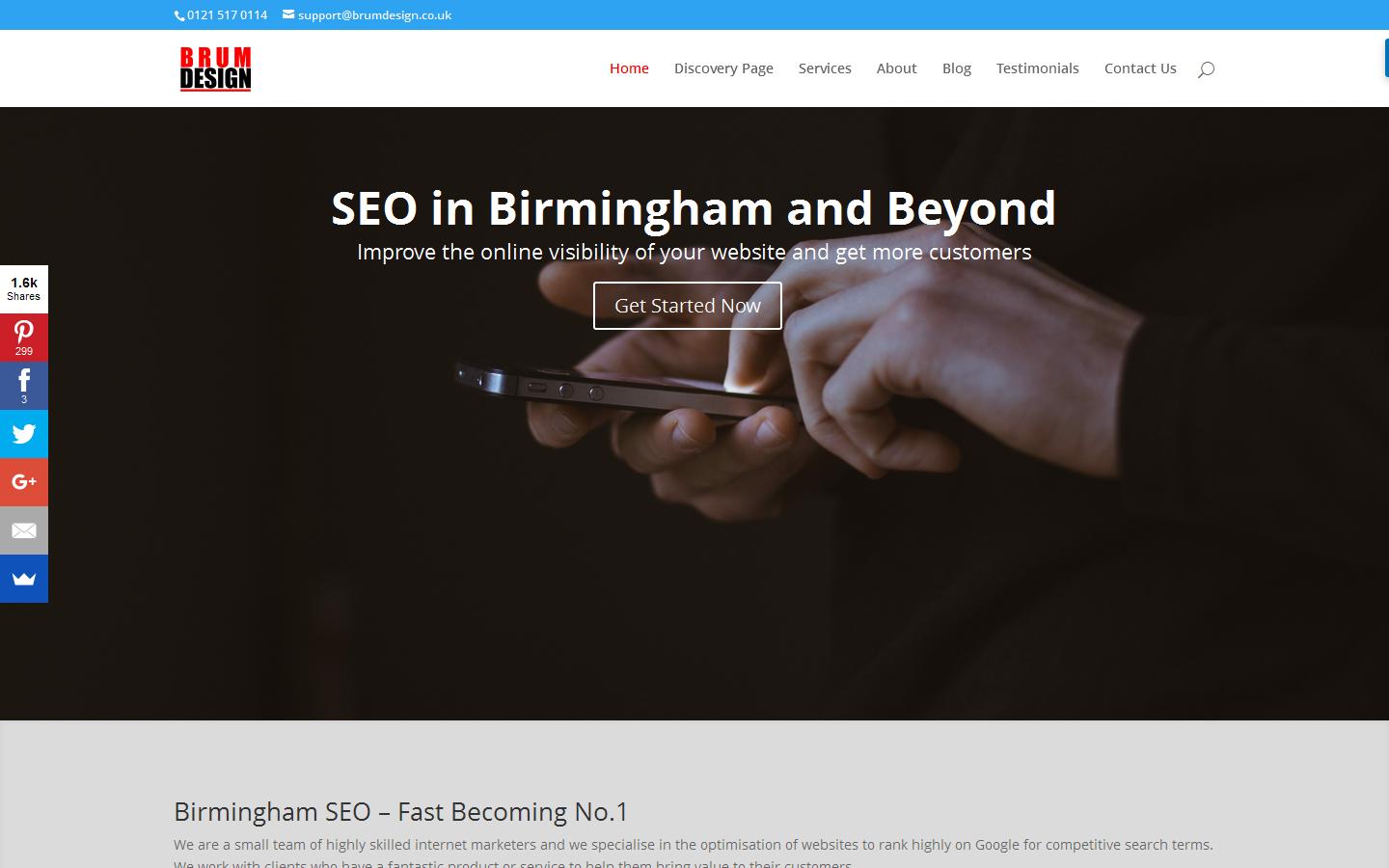Click the Twitter share icon

click(24, 434)
